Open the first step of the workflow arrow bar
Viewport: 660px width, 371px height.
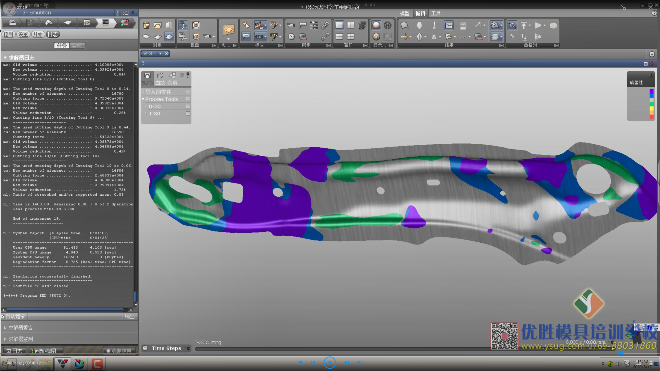[x=13, y=22]
